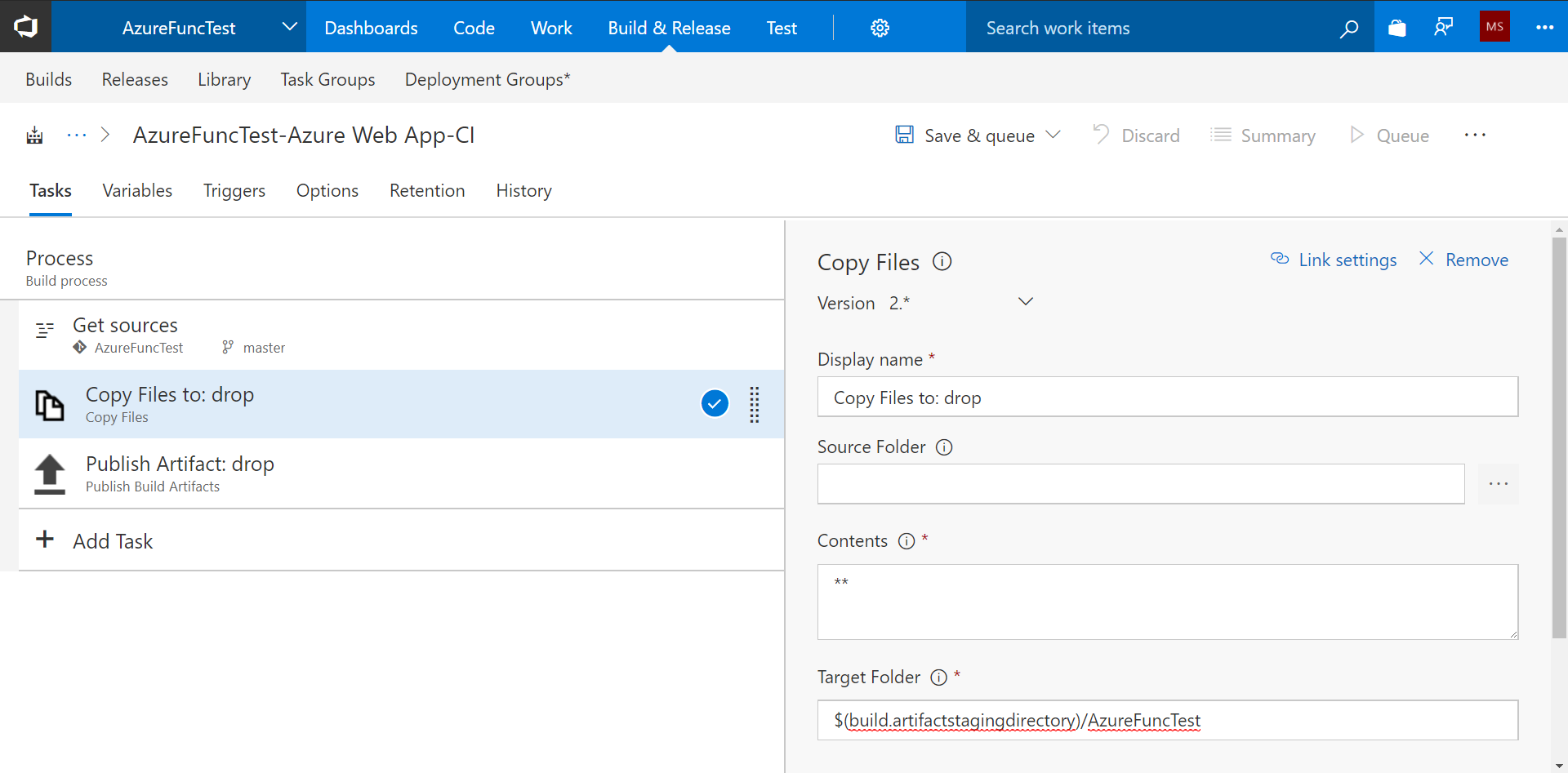This screenshot has height=773, width=1568.
Task: Click the Publish Artifact upload icon
Action: (x=49, y=474)
